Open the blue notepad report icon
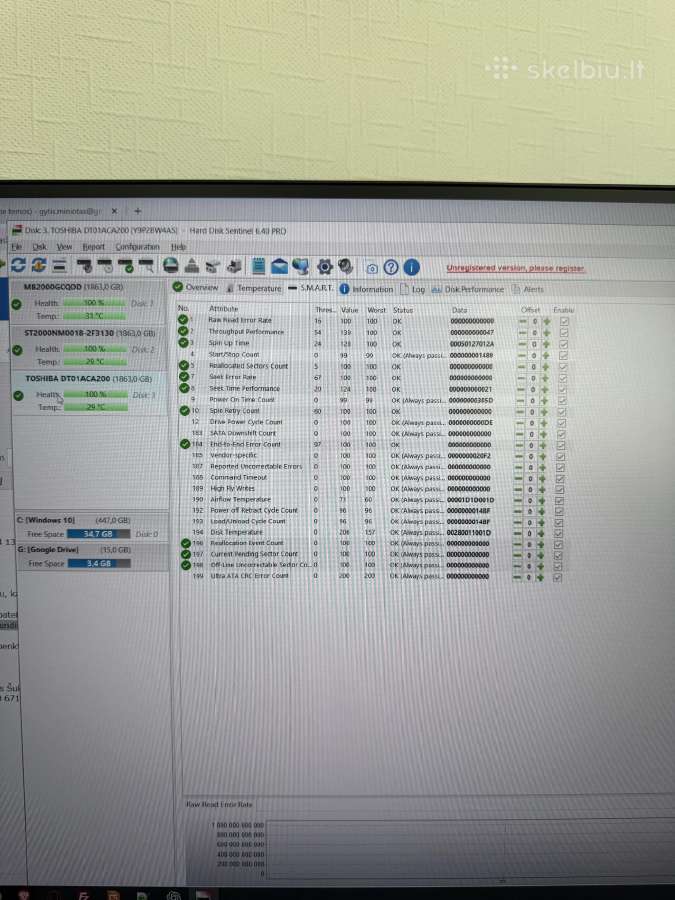The image size is (675, 900). coord(259,266)
